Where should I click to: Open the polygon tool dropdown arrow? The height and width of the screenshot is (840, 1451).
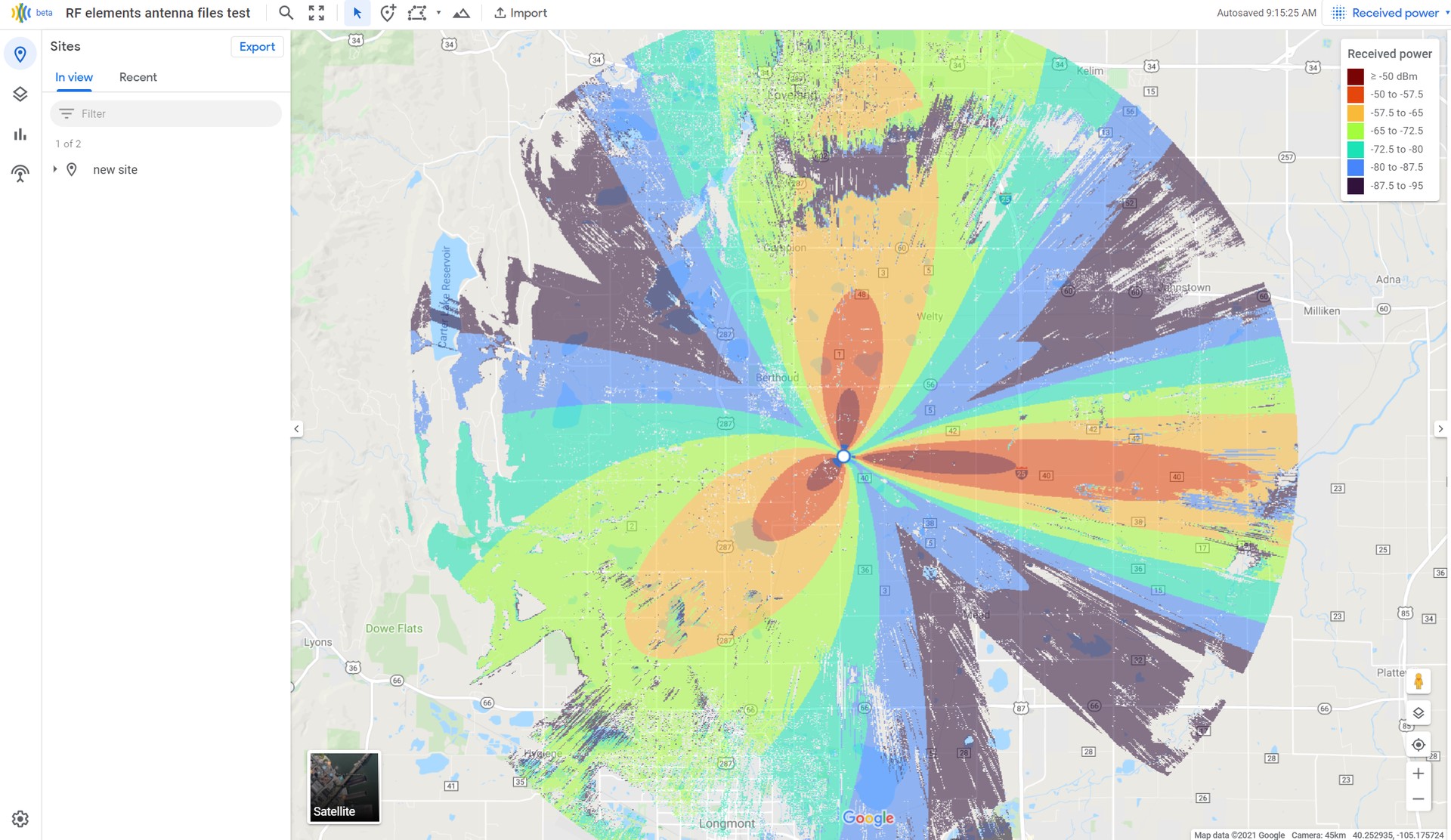(438, 13)
